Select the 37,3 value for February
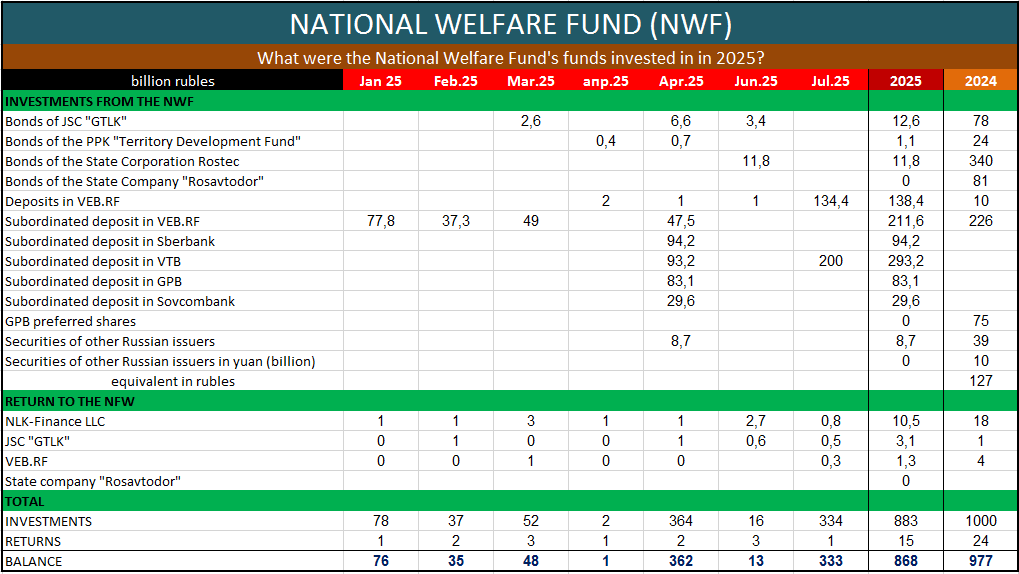 [456, 221]
